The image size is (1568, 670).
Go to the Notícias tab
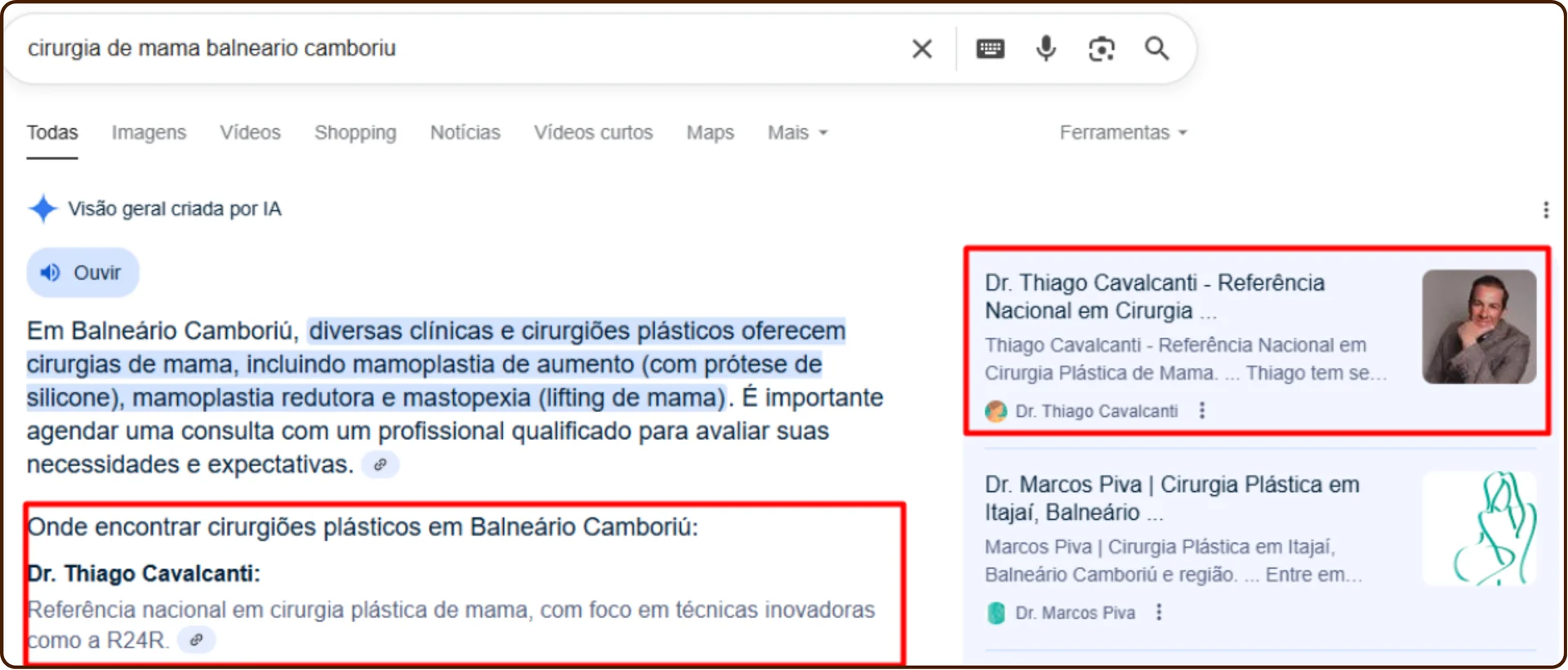[x=465, y=132]
